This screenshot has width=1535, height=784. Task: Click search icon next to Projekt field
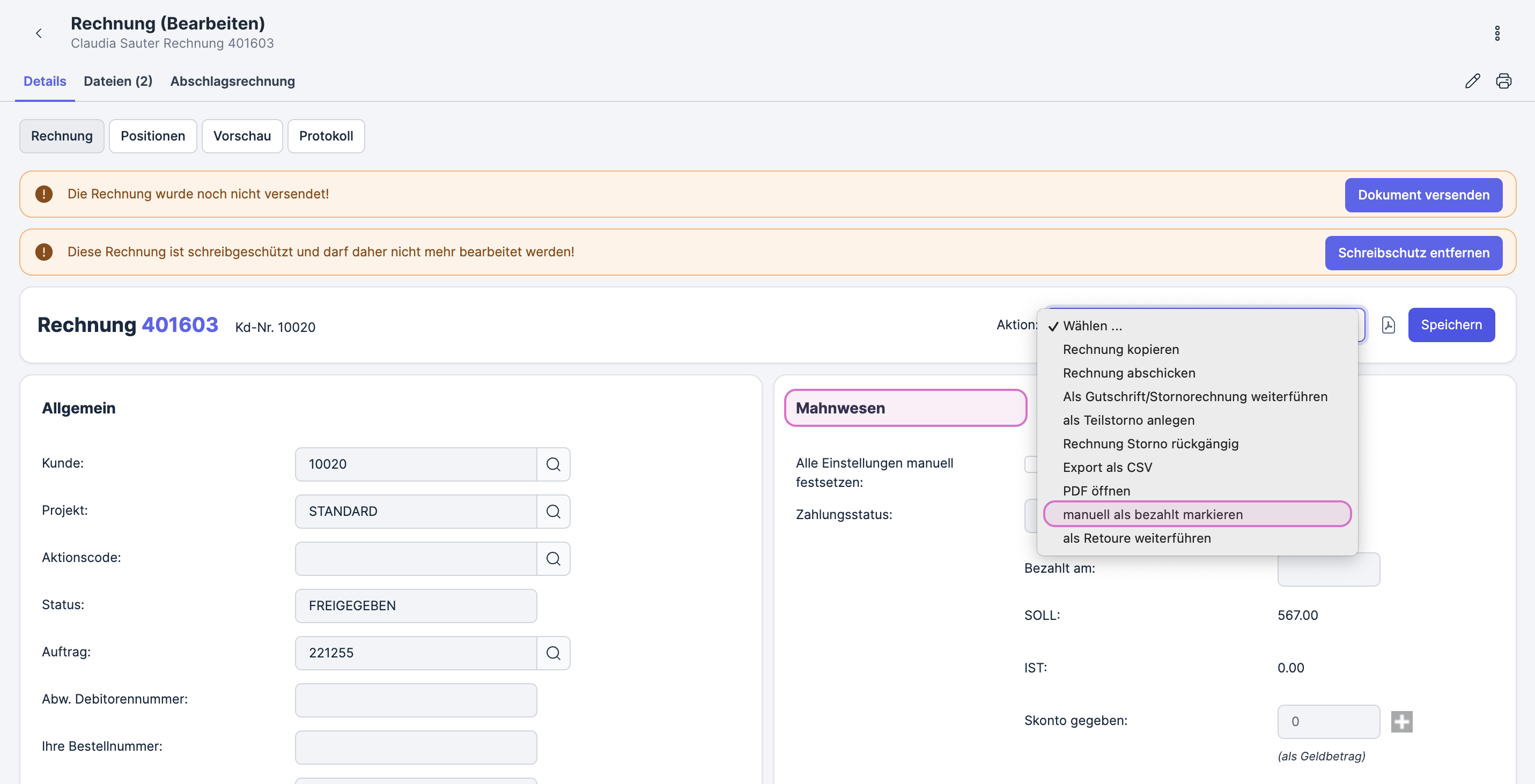[553, 511]
